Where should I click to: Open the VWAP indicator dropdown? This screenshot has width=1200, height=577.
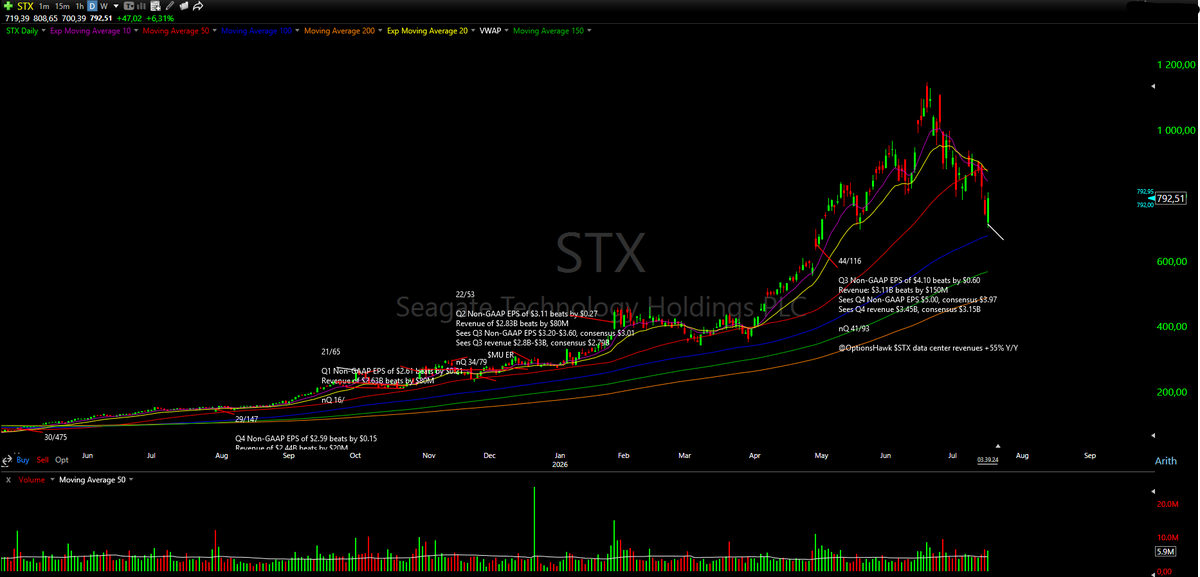click(x=506, y=31)
